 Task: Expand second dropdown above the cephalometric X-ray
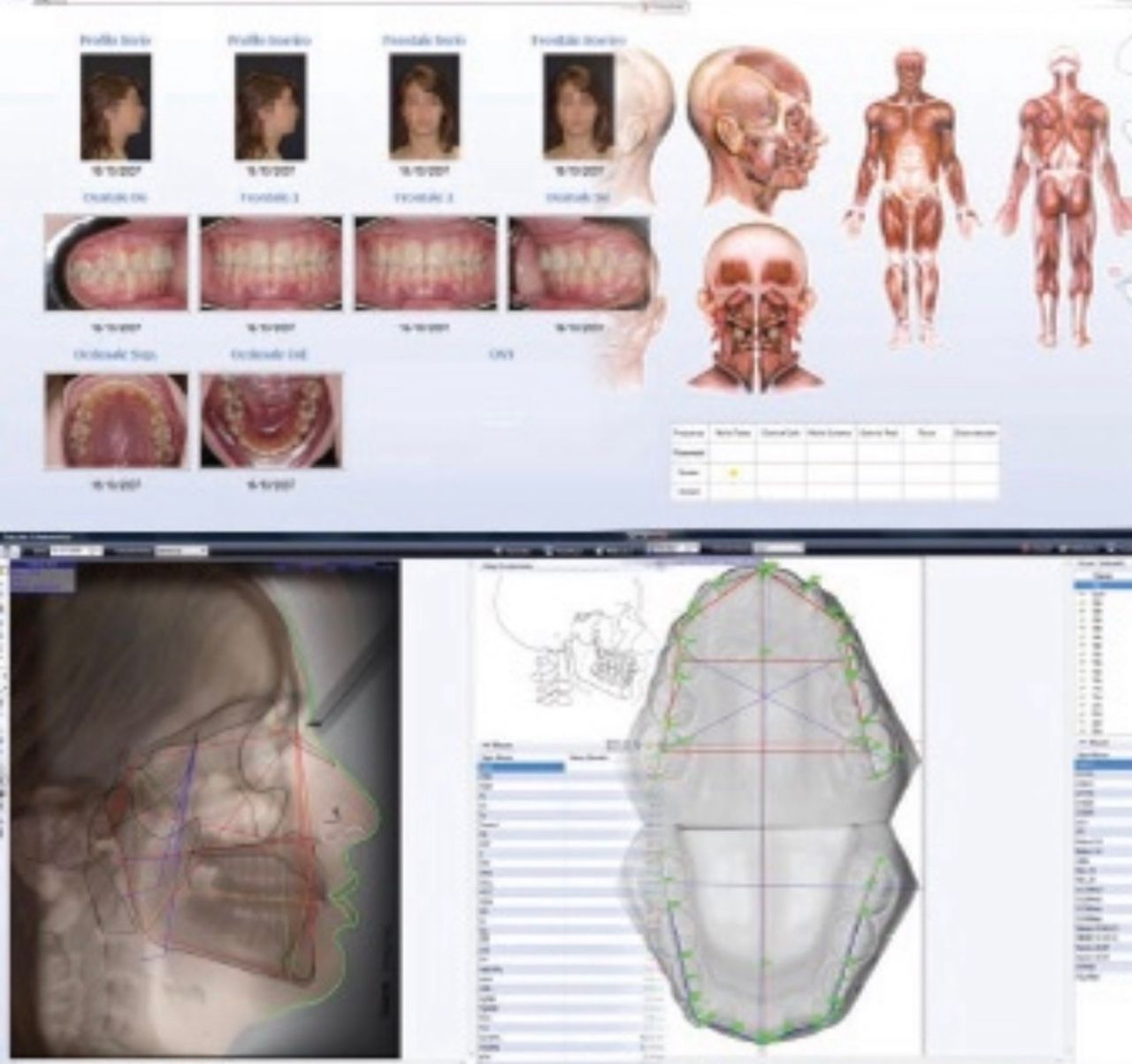coord(180,551)
